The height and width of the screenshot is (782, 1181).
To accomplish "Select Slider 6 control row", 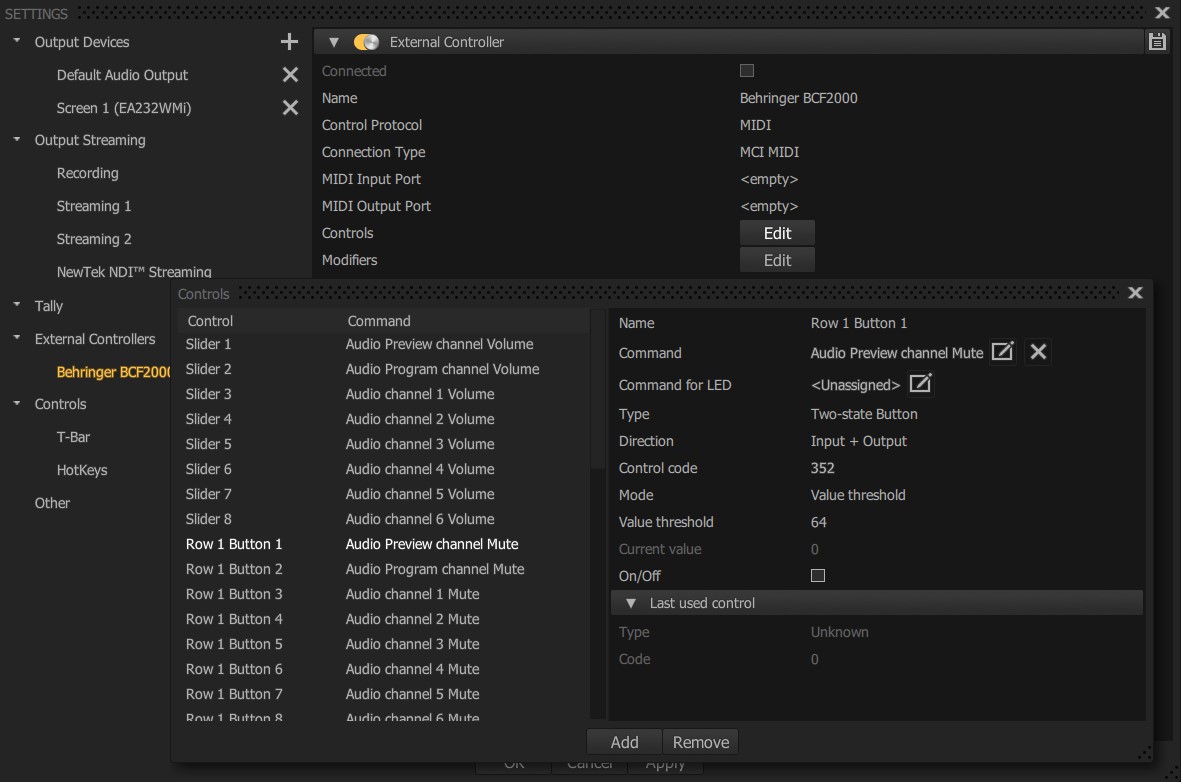I will (384, 469).
